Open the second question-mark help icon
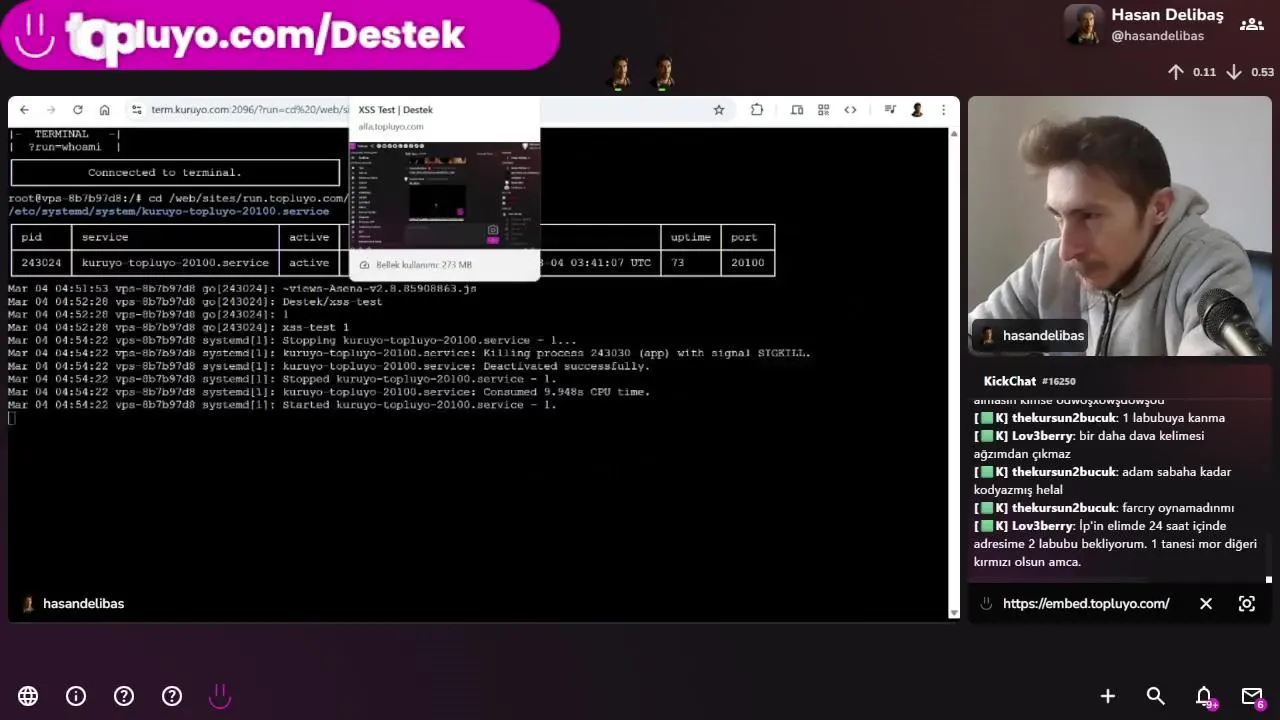The image size is (1280, 720). (172, 696)
